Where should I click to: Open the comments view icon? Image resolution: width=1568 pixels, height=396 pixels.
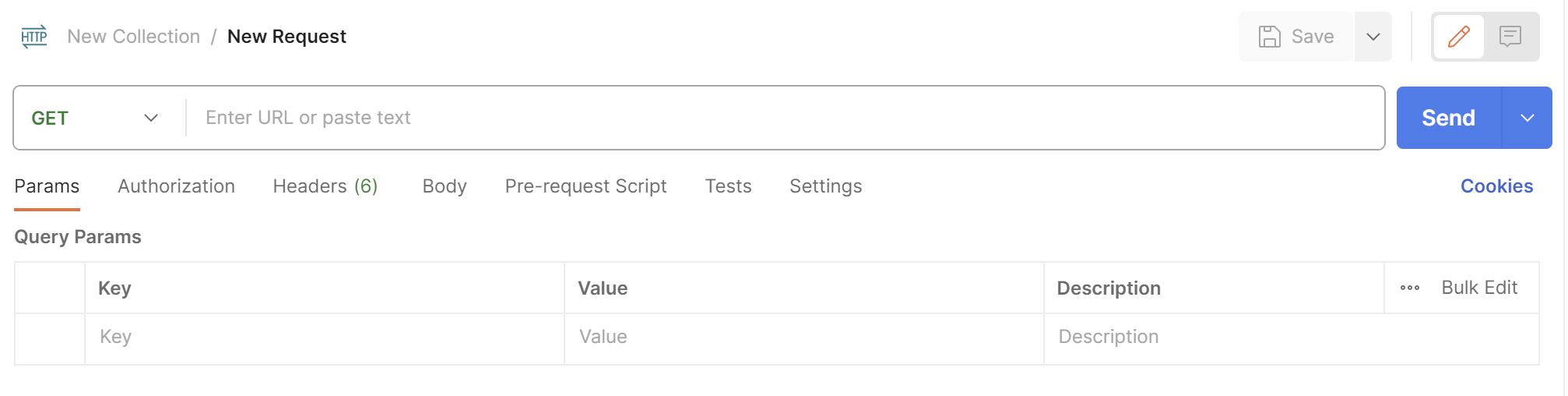[1510, 37]
